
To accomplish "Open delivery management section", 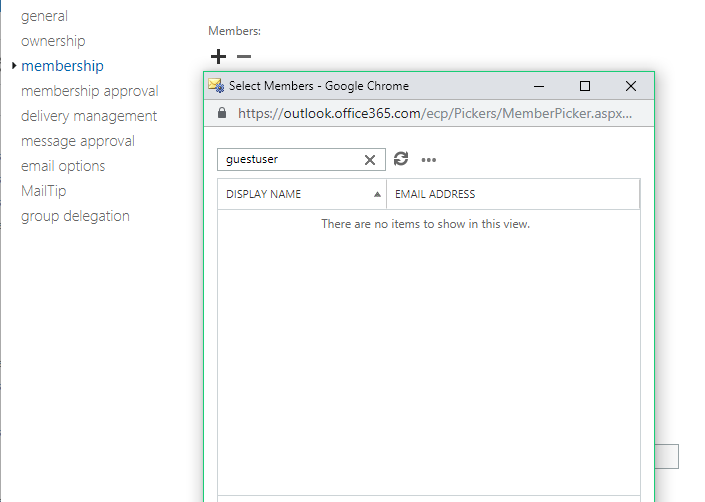I will pos(89,116).
